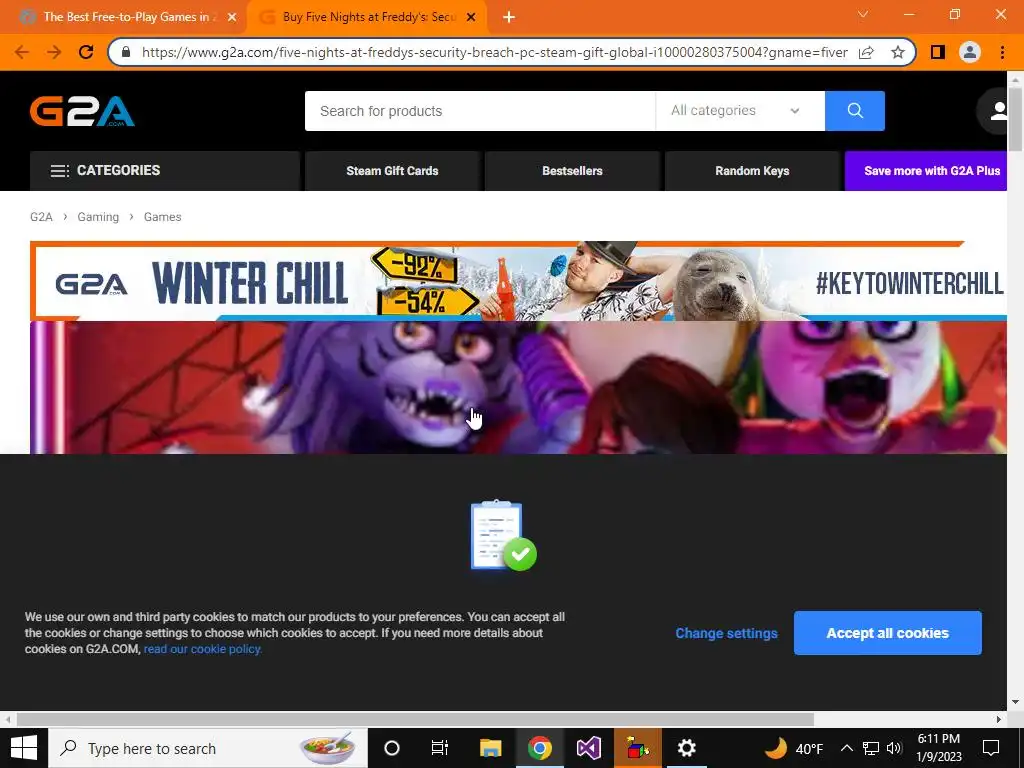Click the hamburger CATEGORIES menu button
This screenshot has height=768, width=1024.
(x=165, y=170)
